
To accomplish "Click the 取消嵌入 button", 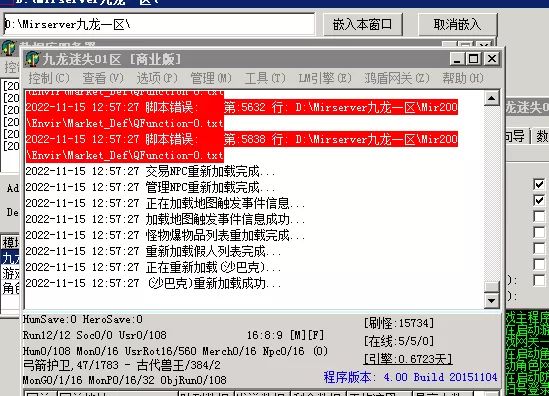I will click(x=457, y=25).
